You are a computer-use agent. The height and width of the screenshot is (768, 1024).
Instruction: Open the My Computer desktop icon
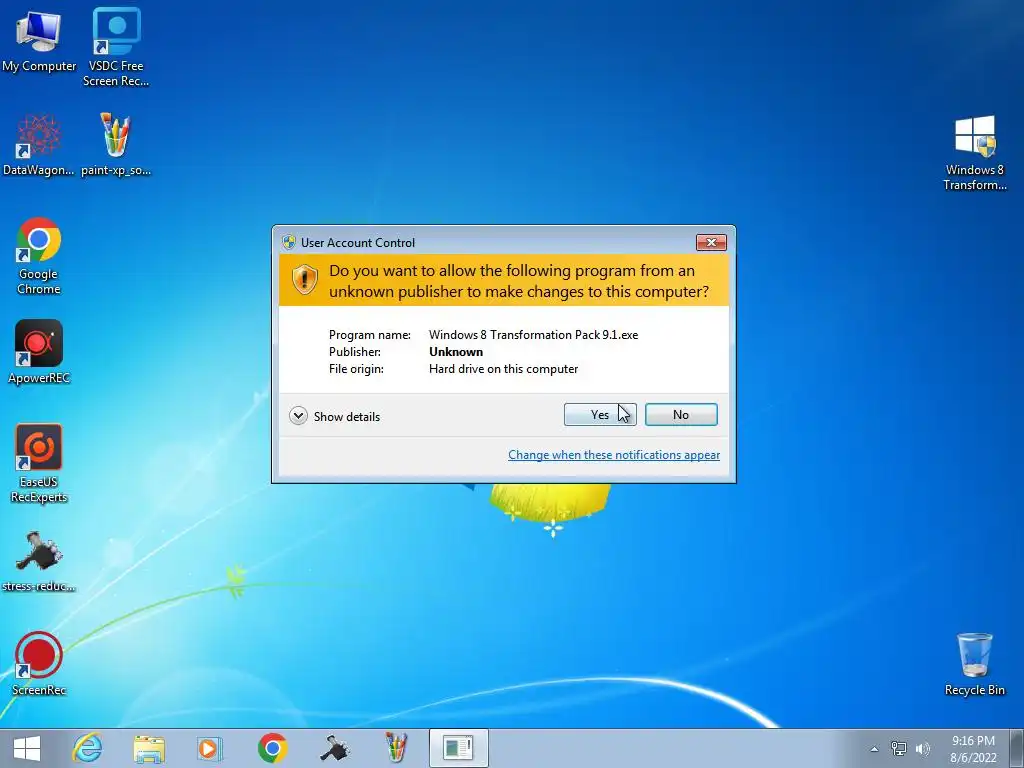[39, 42]
